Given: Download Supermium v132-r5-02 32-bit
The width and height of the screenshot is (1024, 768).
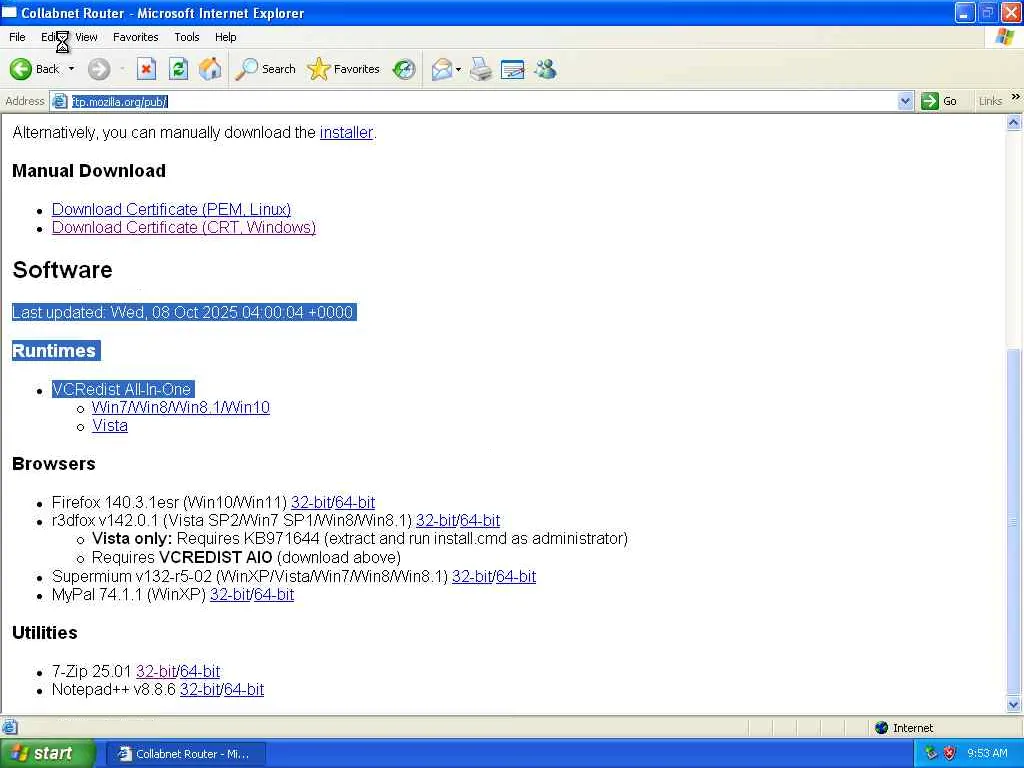Looking at the screenshot, I should coord(472,577).
